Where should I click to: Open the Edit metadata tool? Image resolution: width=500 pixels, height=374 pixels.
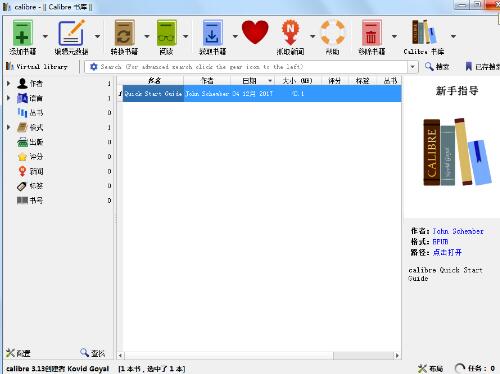click(72, 33)
